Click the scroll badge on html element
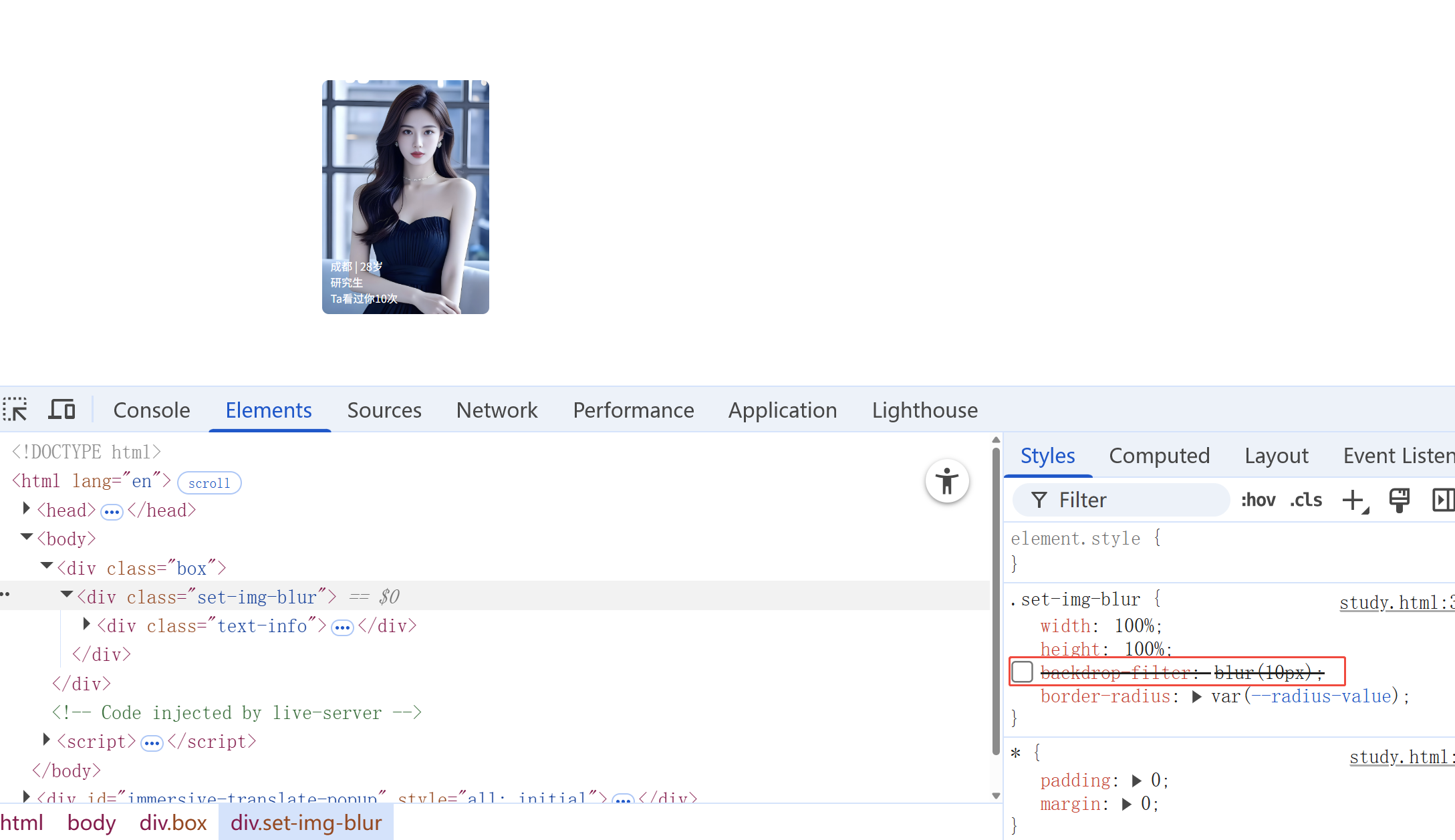 click(x=209, y=482)
